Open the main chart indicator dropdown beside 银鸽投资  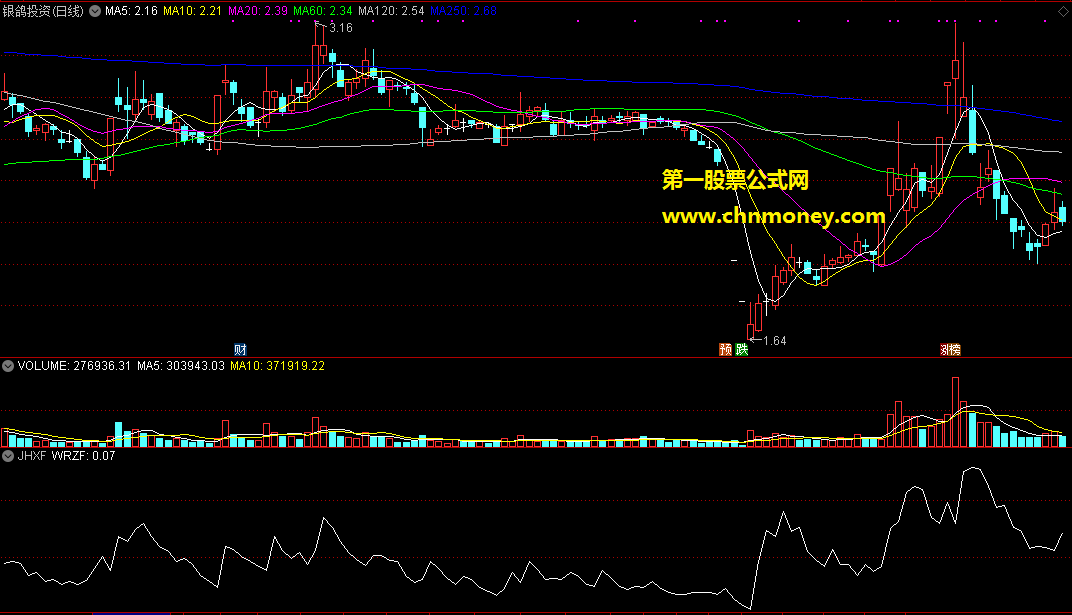pyautogui.click(x=95, y=11)
